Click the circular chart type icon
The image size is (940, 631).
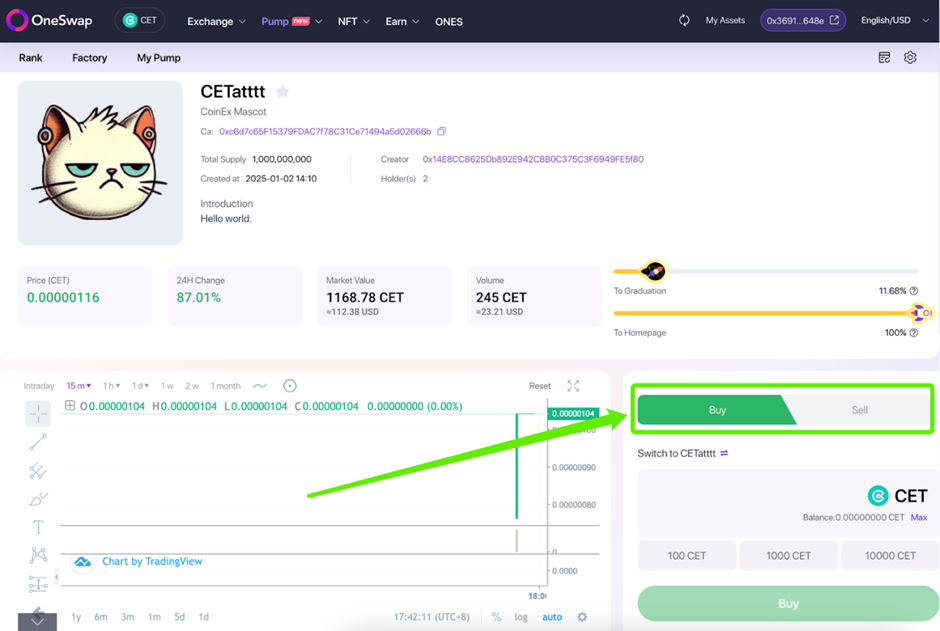(290, 386)
